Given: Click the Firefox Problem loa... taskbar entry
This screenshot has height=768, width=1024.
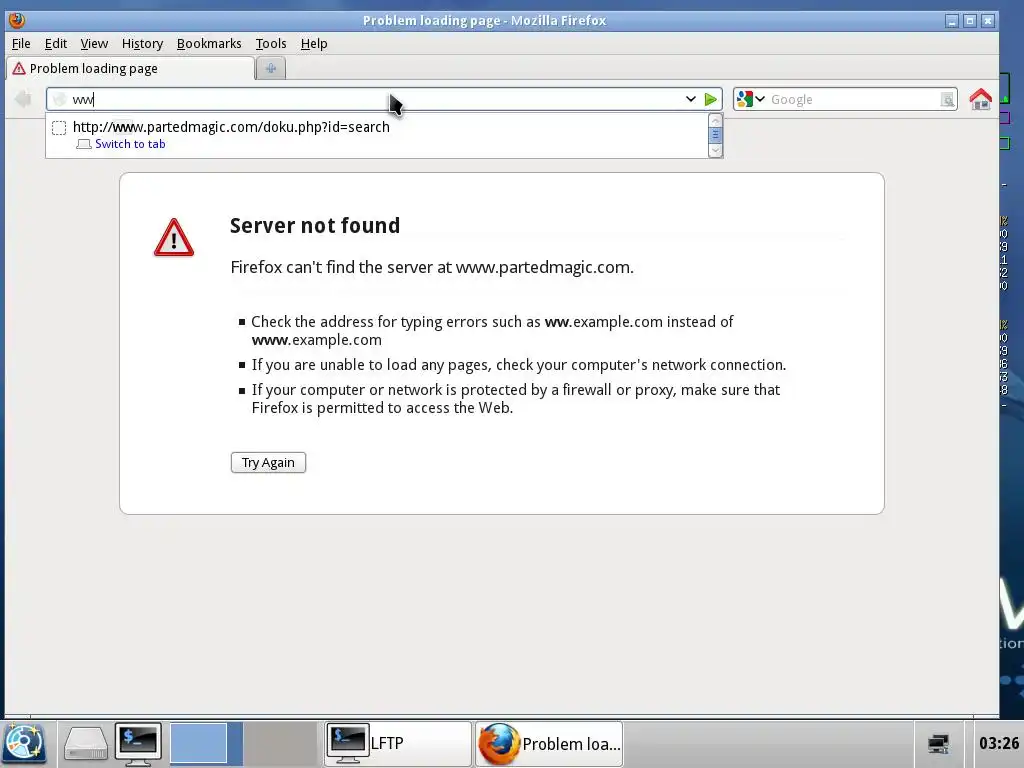Looking at the screenshot, I should pyautogui.click(x=549, y=743).
